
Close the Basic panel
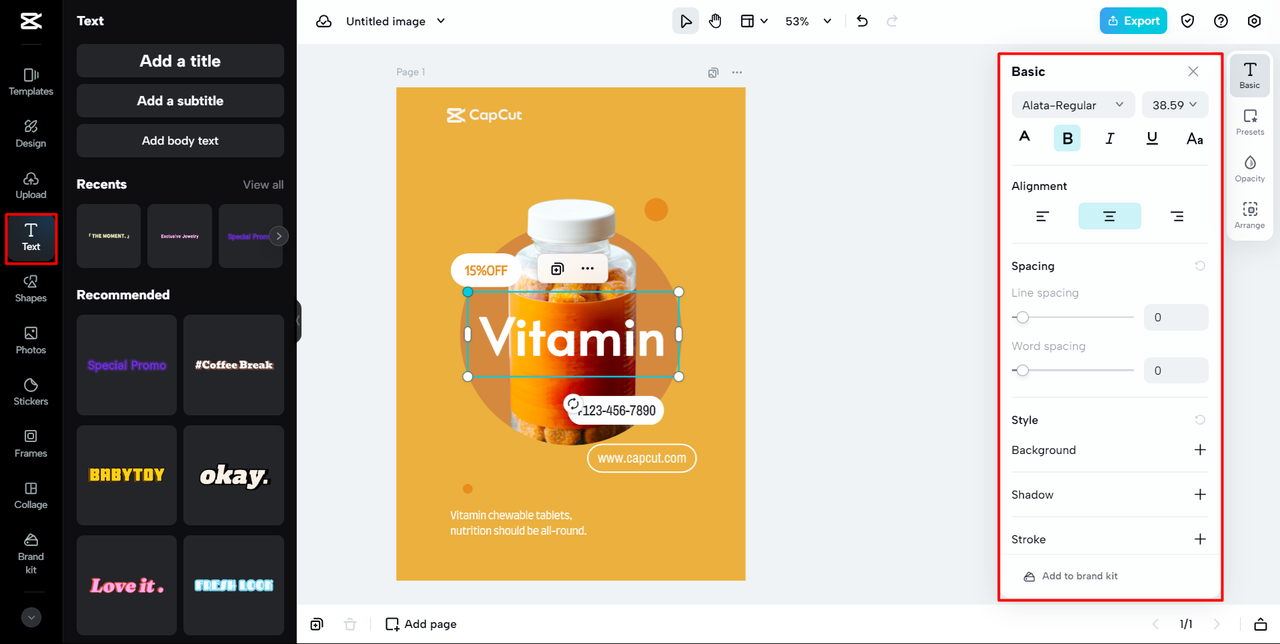click(x=1193, y=71)
